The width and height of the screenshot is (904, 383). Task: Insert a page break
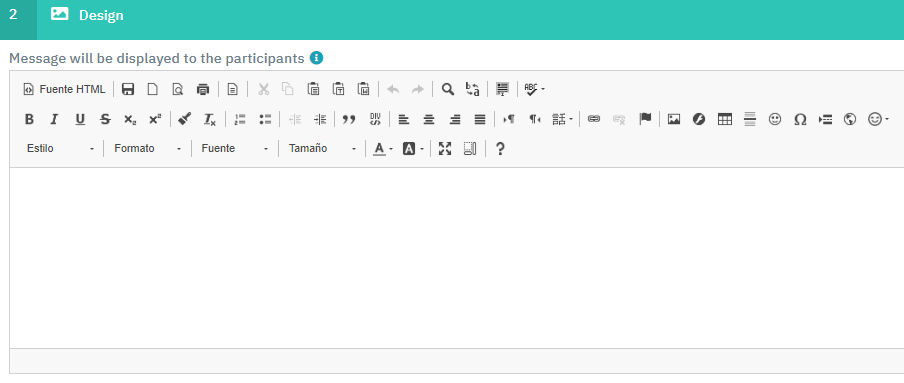point(826,119)
